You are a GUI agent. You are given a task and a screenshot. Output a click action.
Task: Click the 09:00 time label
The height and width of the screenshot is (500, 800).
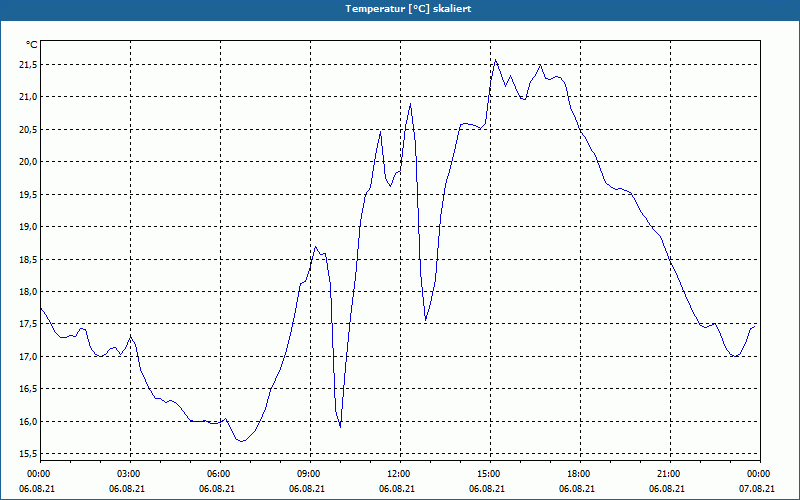click(310, 474)
